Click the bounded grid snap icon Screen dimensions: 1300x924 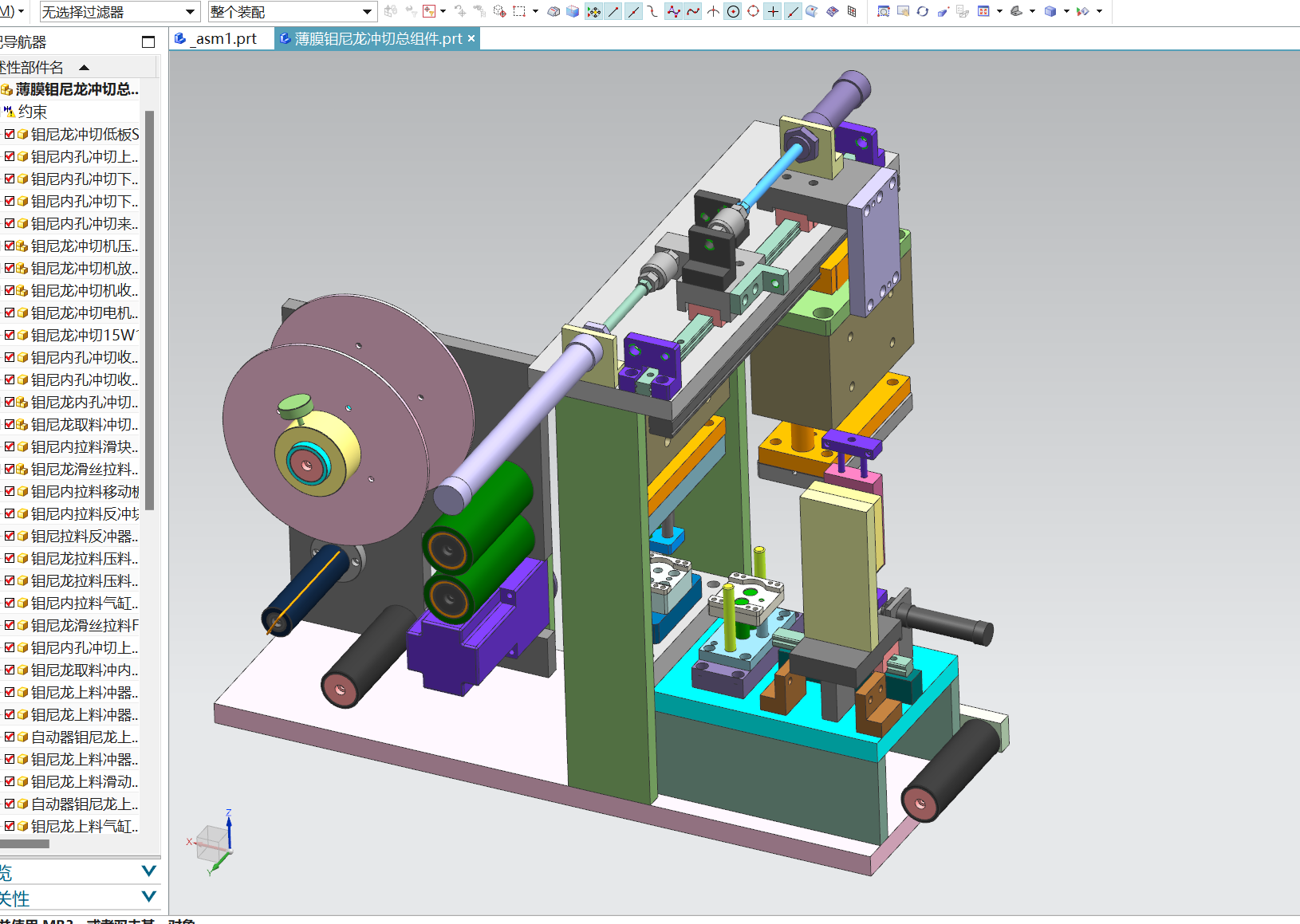pos(852,11)
